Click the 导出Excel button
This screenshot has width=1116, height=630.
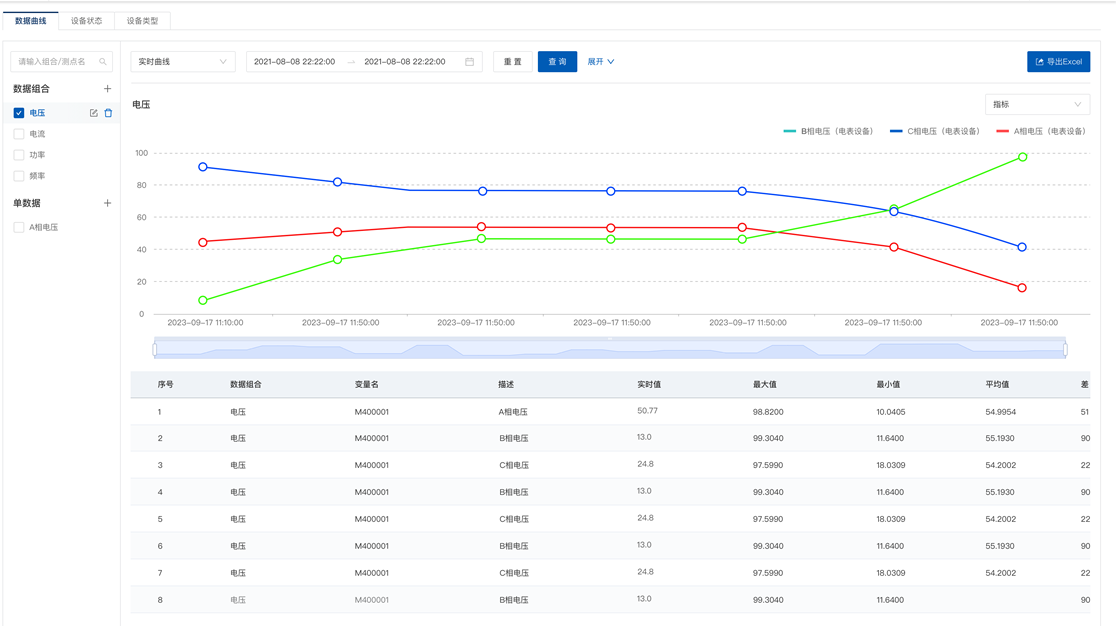pos(1058,62)
